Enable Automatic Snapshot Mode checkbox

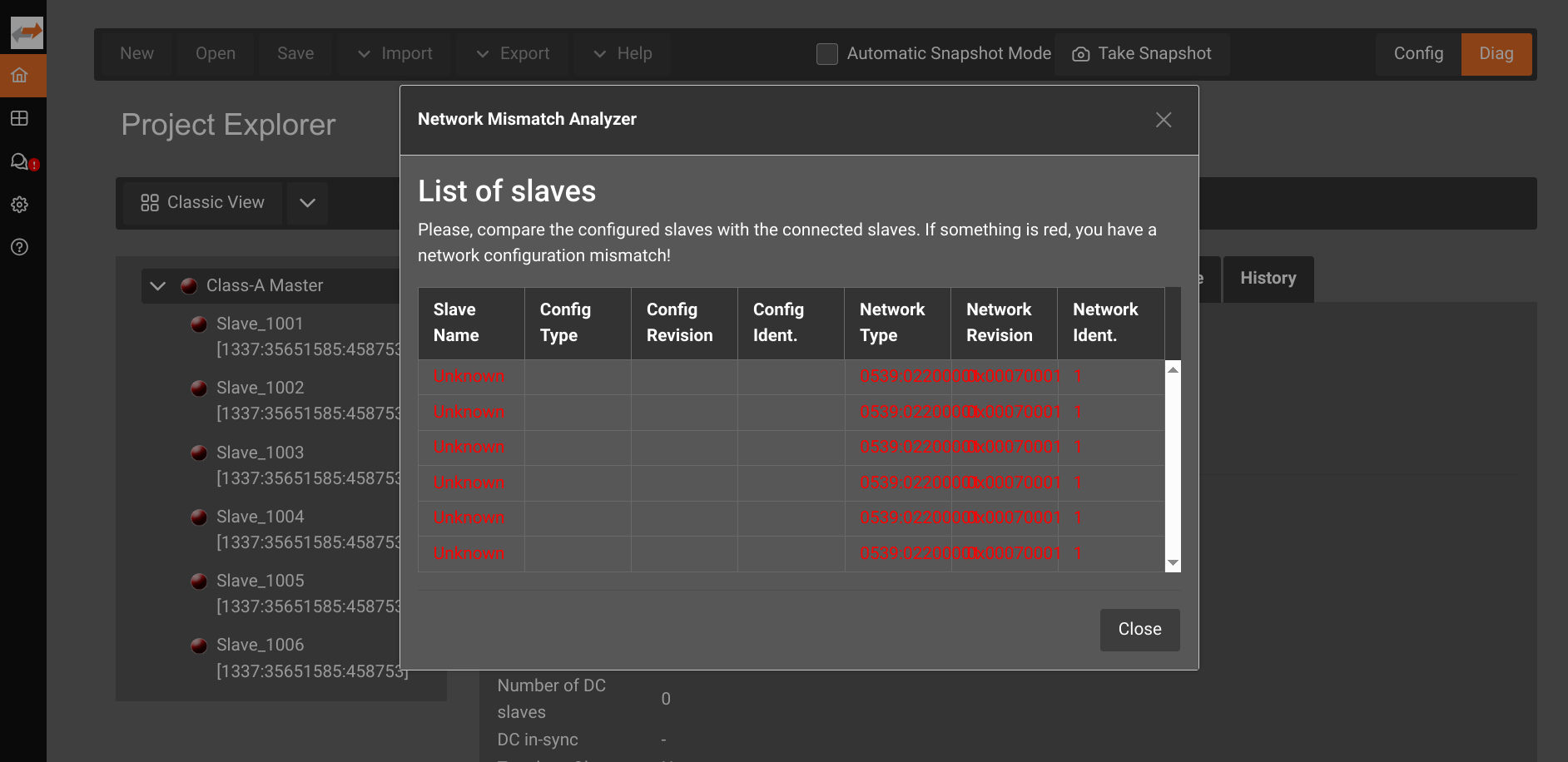tap(826, 54)
